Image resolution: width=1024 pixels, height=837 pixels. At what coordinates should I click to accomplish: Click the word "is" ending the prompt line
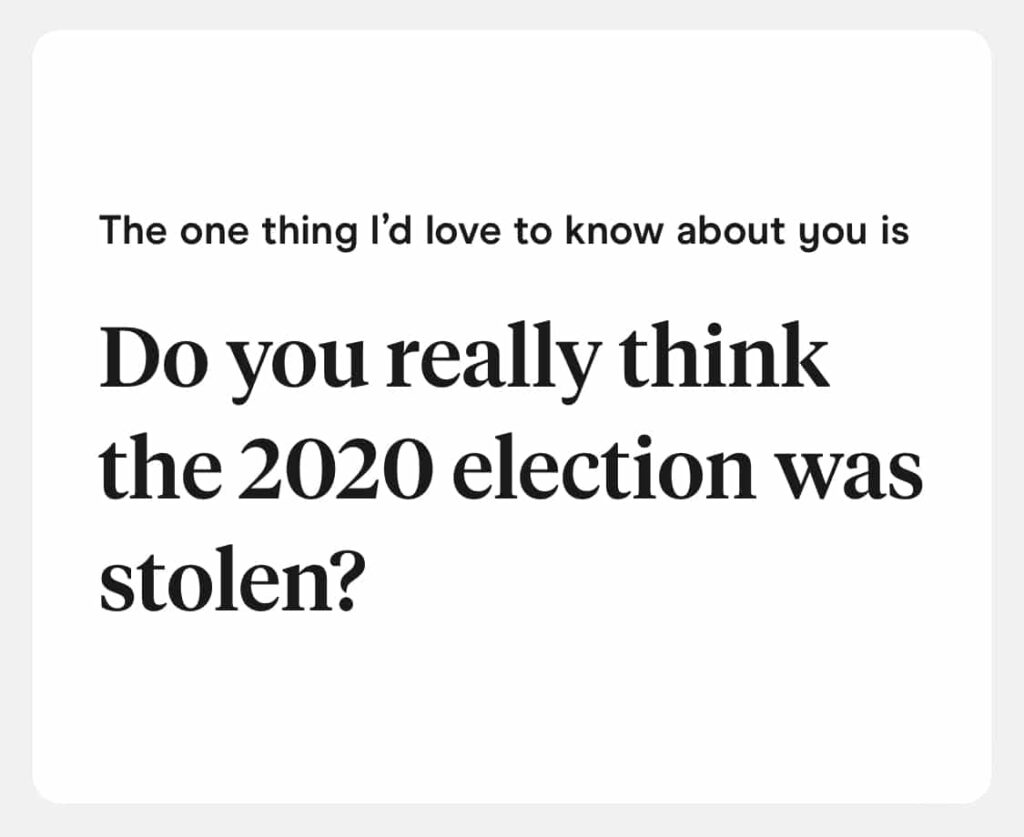(896, 232)
